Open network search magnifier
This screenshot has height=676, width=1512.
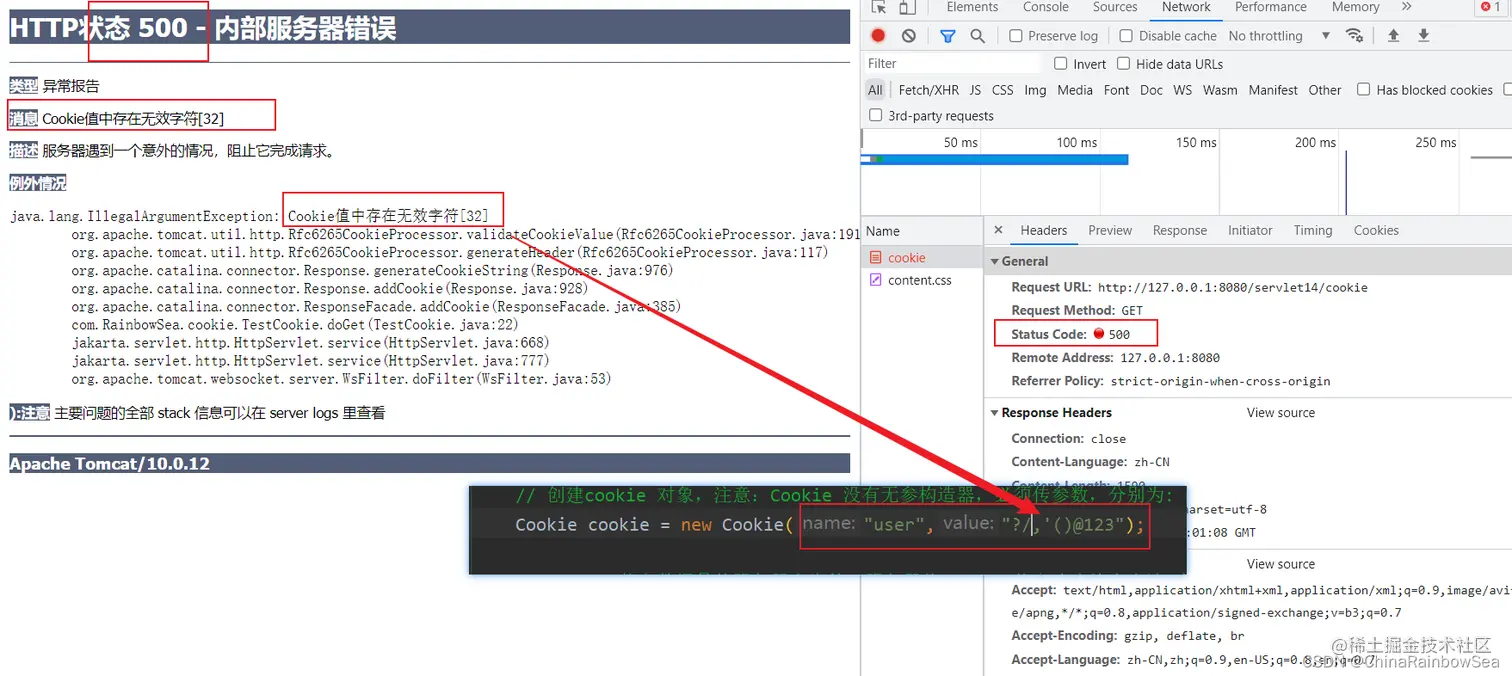point(977,36)
